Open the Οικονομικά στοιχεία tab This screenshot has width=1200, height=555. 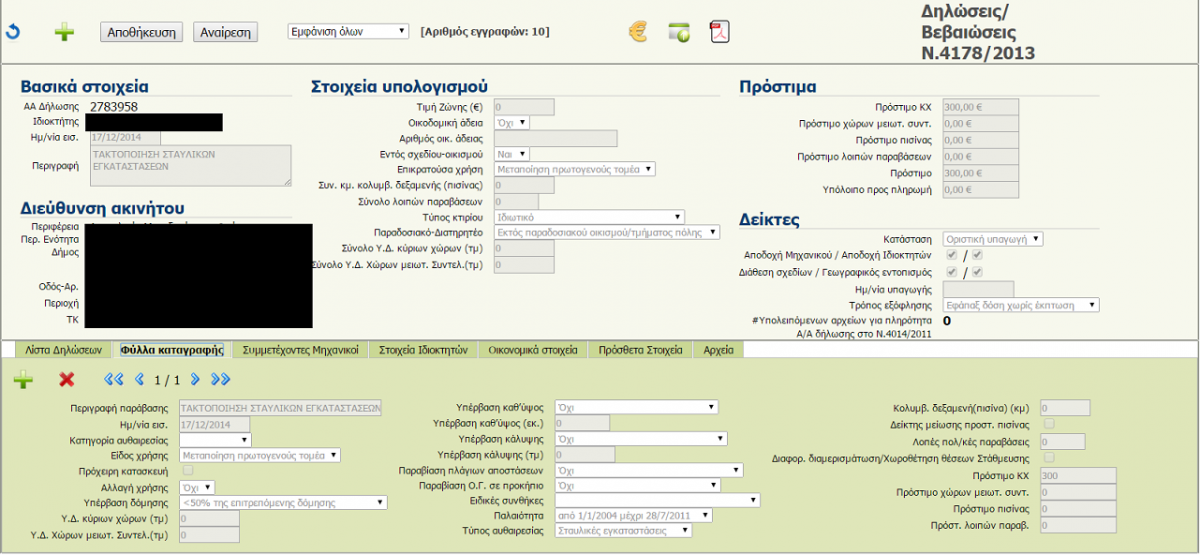tap(532, 350)
